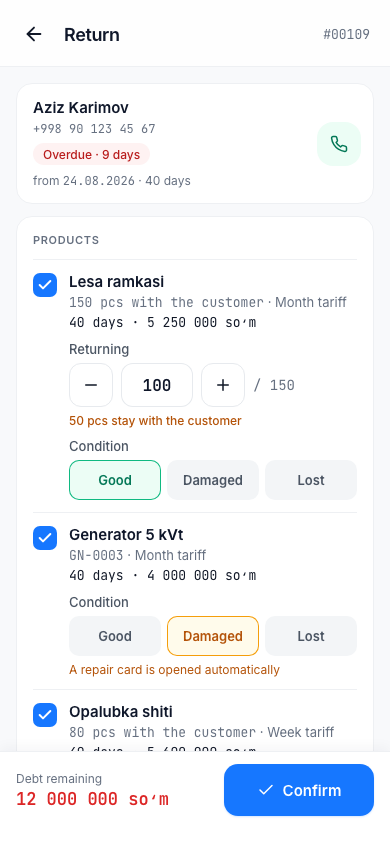Increase returning quantity with plus button

[x=223, y=385]
